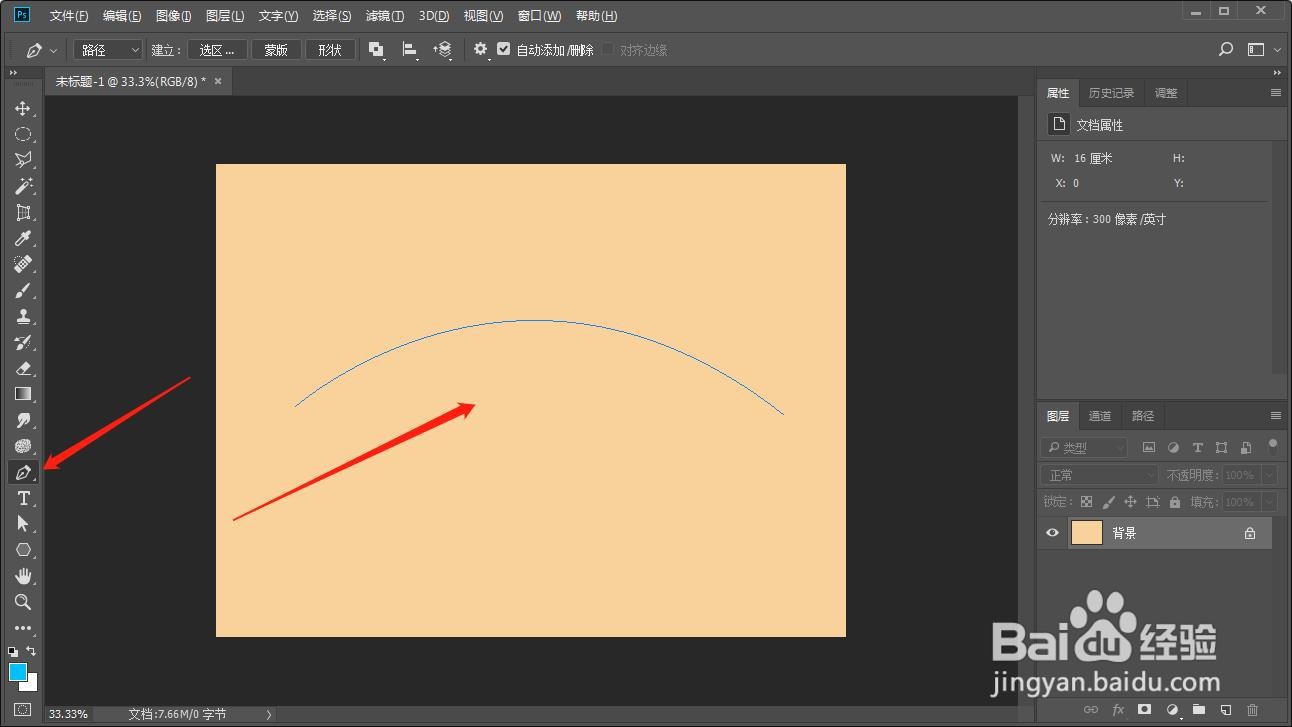Filter for adjustment layers
Image resolution: width=1292 pixels, height=727 pixels.
[x=1173, y=447]
